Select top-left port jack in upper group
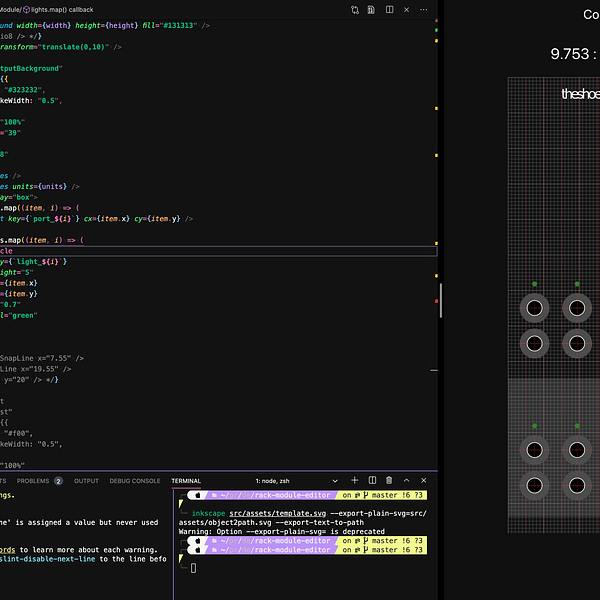This screenshot has width=600, height=600. [x=534, y=308]
